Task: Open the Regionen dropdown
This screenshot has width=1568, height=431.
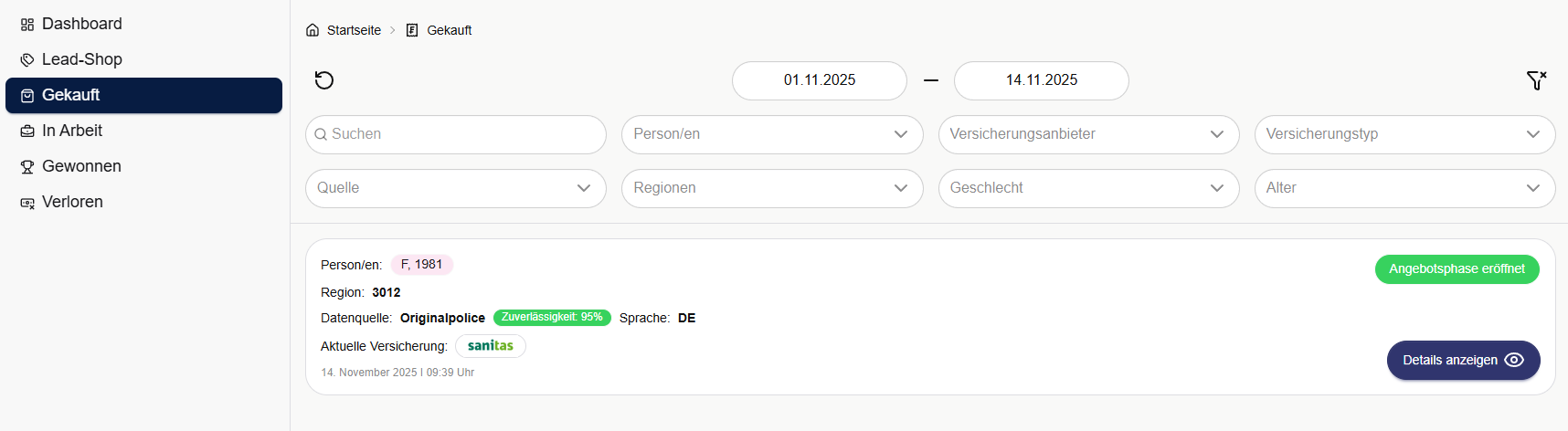Action: pos(772,188)
